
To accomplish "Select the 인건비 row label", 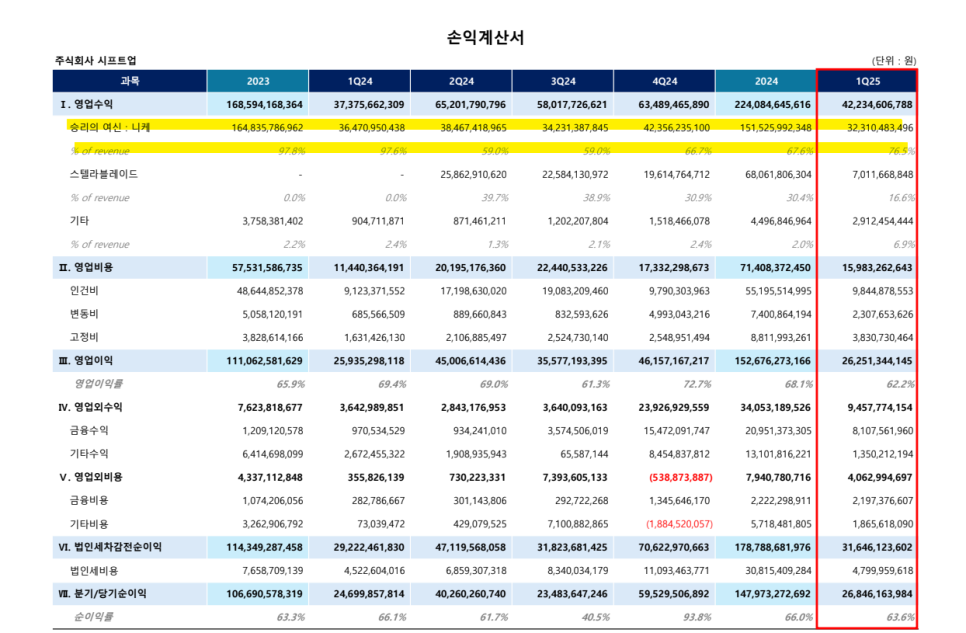I will pos(84,290).
